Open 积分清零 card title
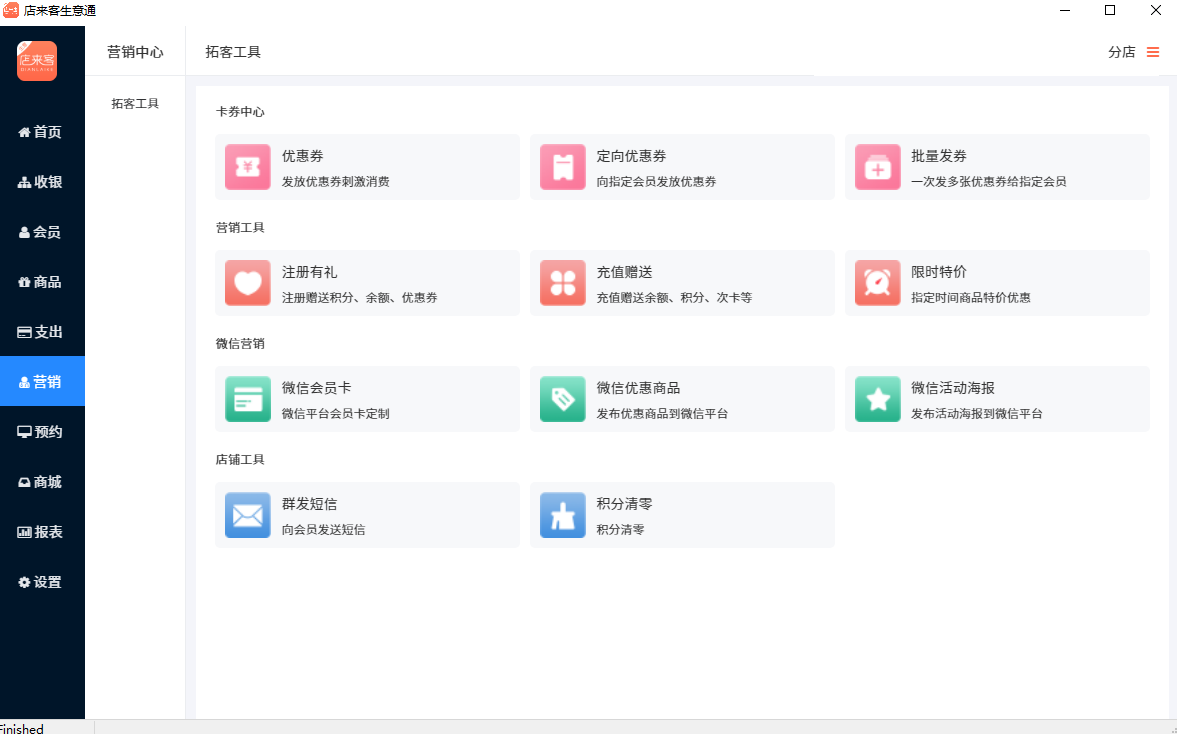1177x734 pixels. click(625, 504)
